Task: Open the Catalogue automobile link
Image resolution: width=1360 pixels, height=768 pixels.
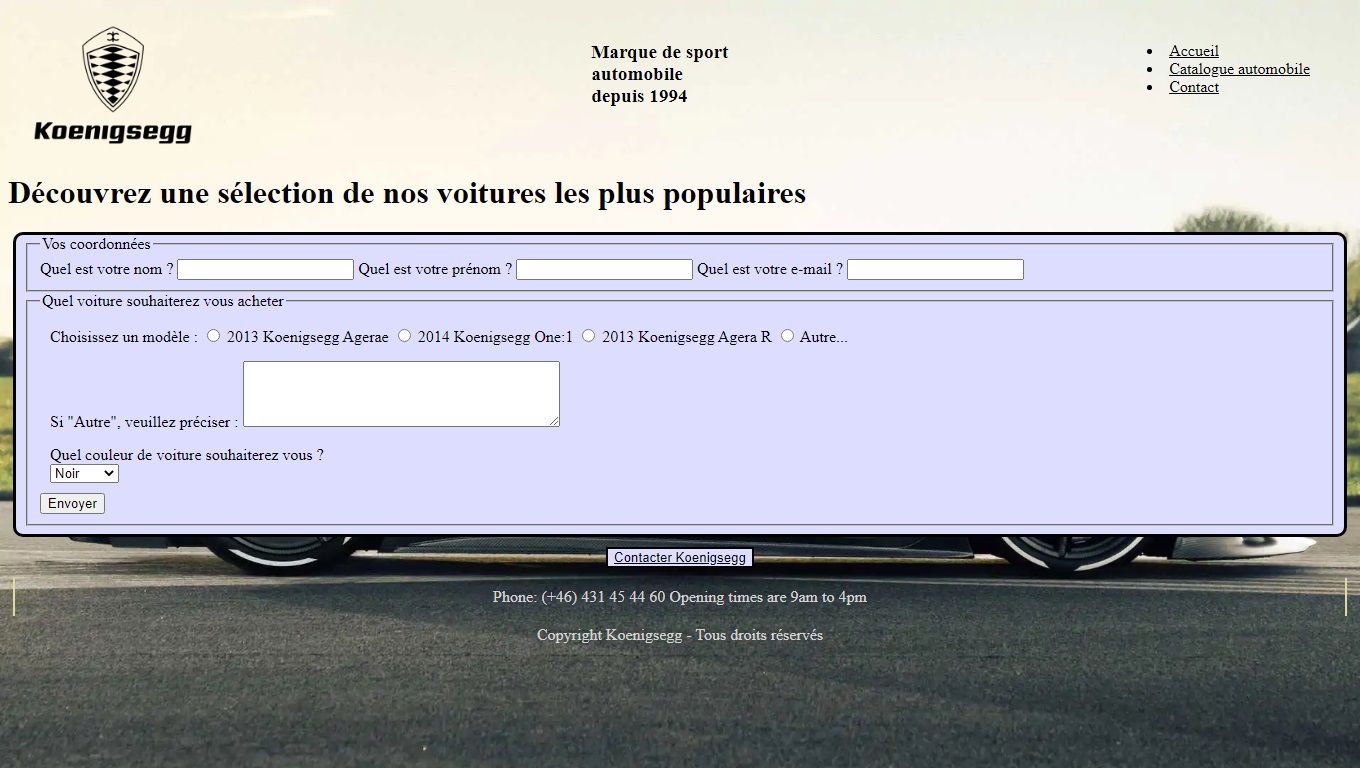Action: click(x=1239, y=69)
